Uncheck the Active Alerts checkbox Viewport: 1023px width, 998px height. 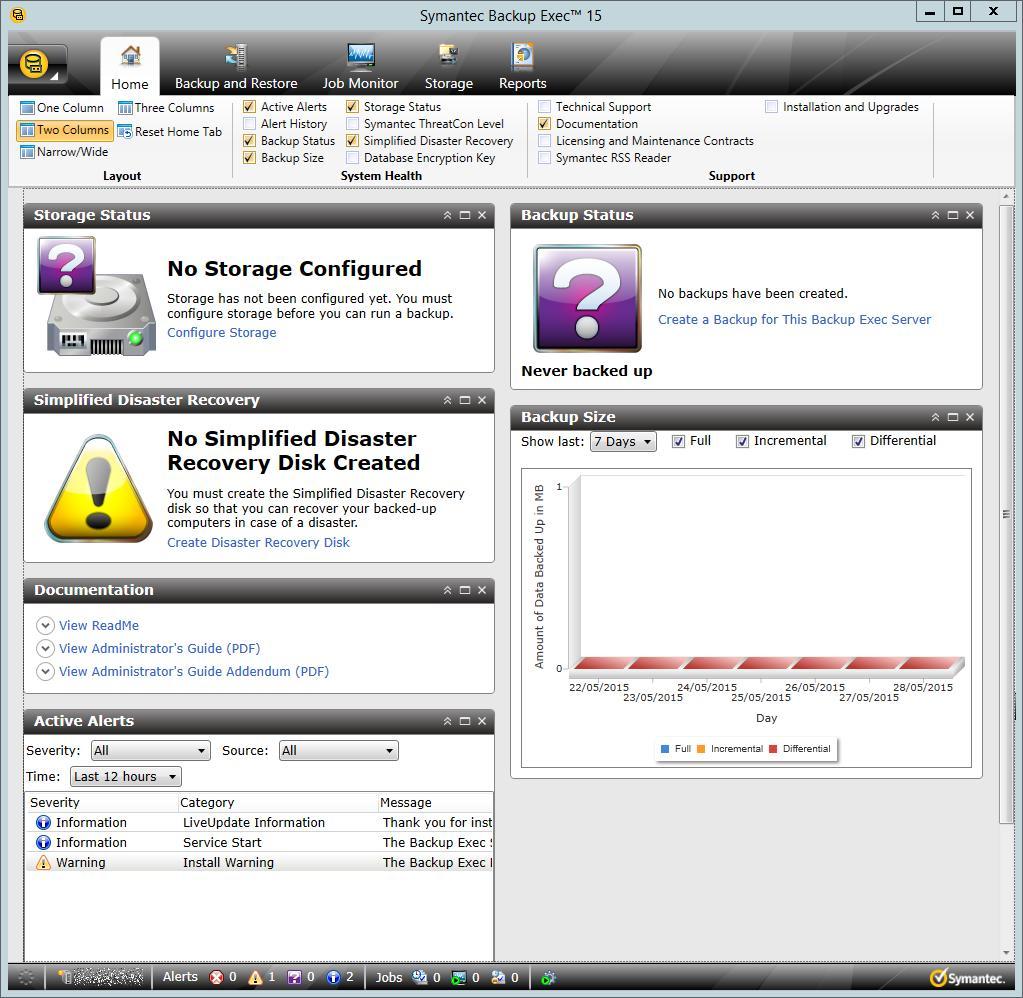coord(249,106)
